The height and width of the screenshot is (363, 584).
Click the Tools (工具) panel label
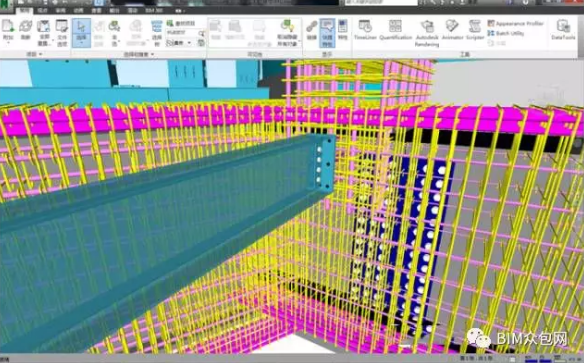pyautogui.click(x=464, y=54)
